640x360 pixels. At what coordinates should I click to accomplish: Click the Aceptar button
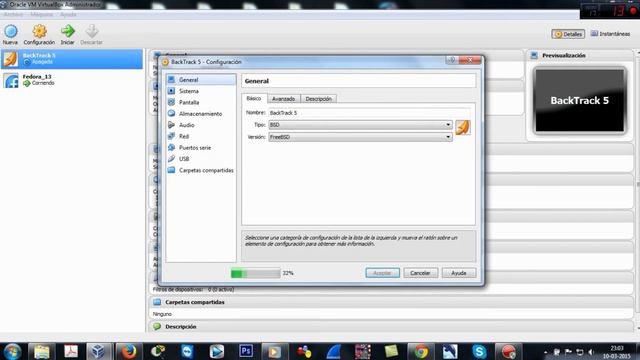click(382, 273)
